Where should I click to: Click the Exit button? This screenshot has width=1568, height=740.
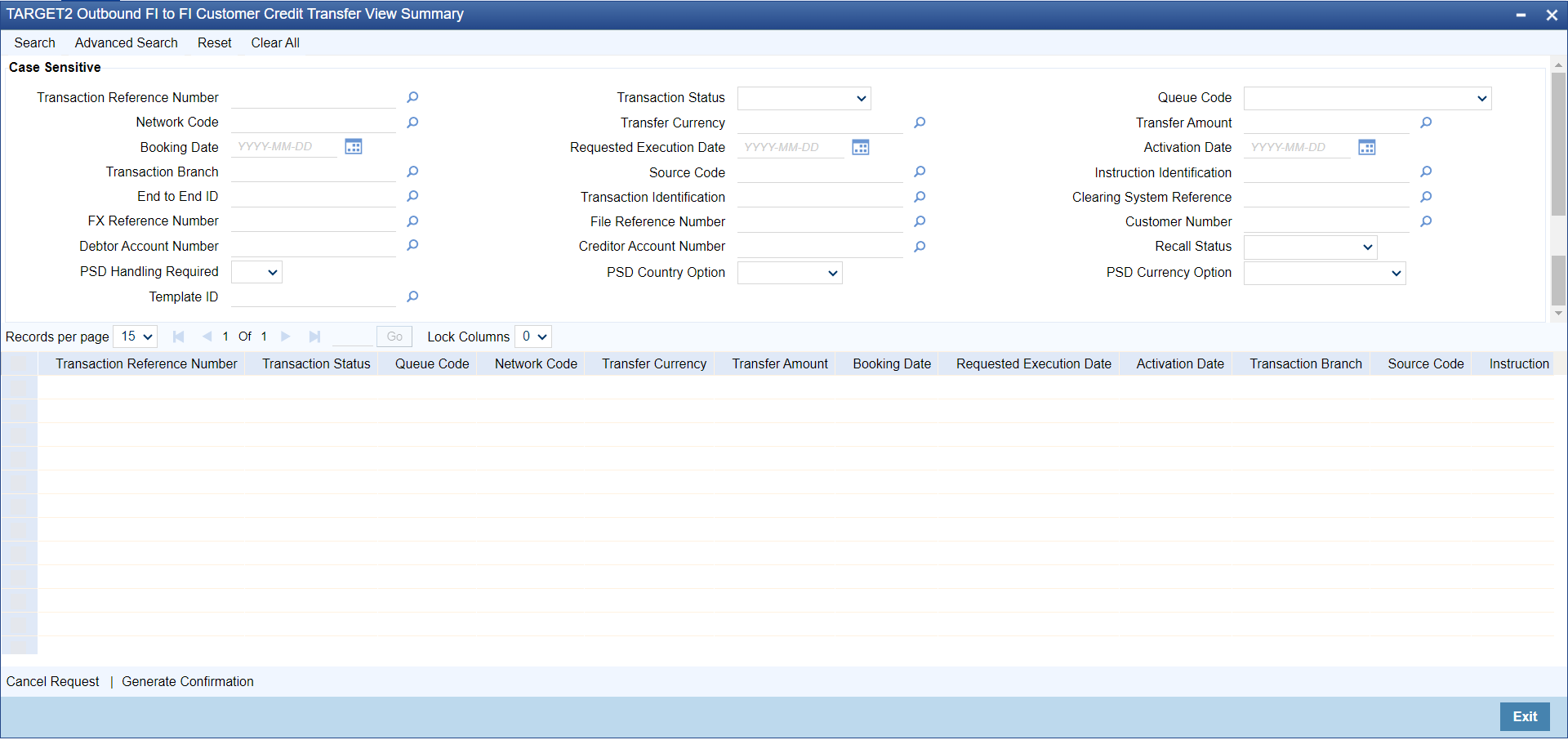click(1525, 716)
